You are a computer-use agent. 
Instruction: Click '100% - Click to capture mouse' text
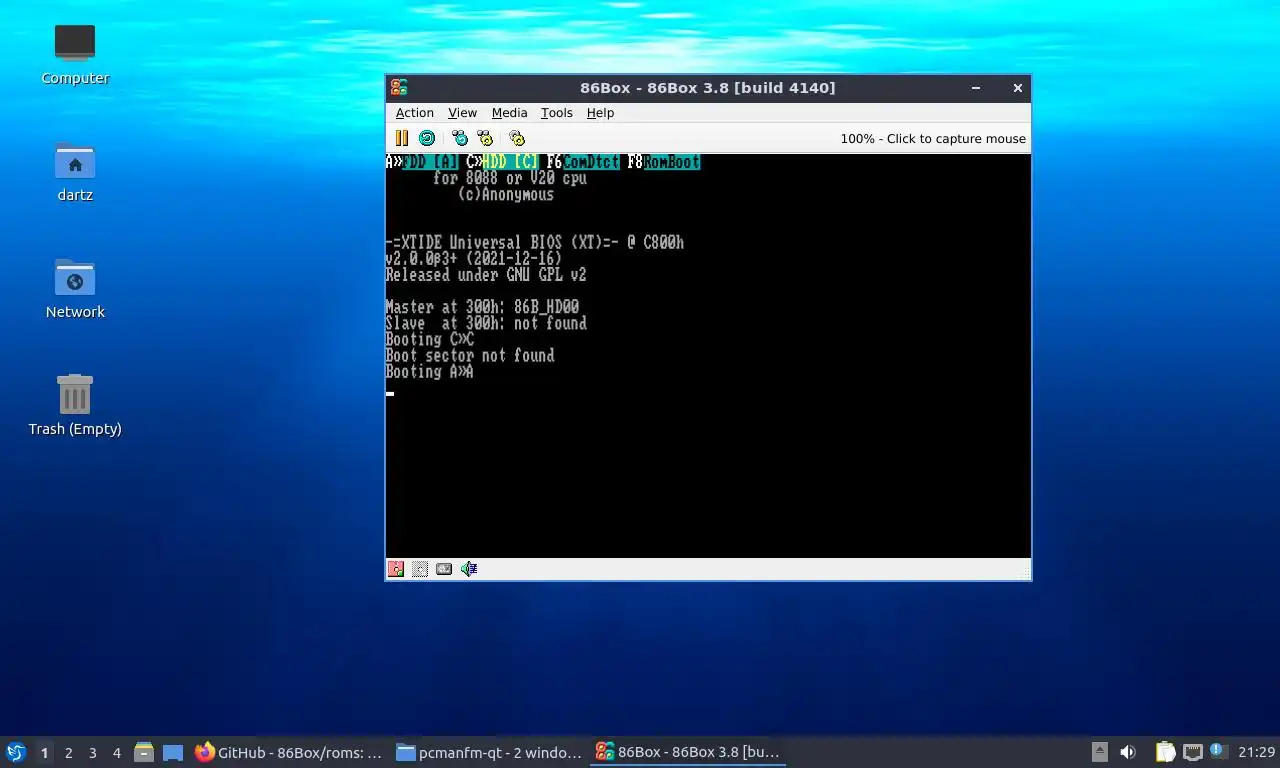tap(933, 139)
